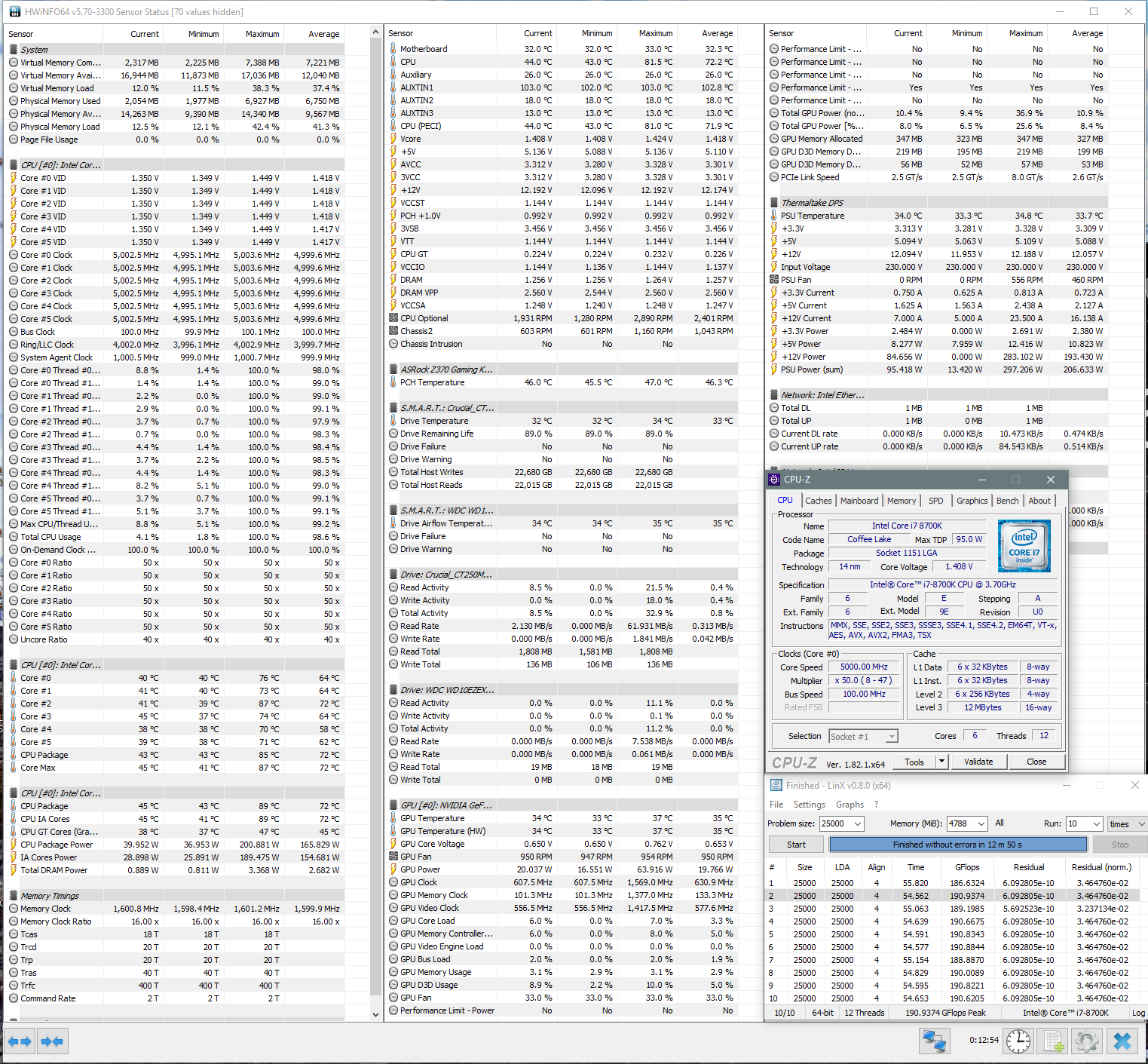Open the Settings menu in LinX

(x=810, y=805)
